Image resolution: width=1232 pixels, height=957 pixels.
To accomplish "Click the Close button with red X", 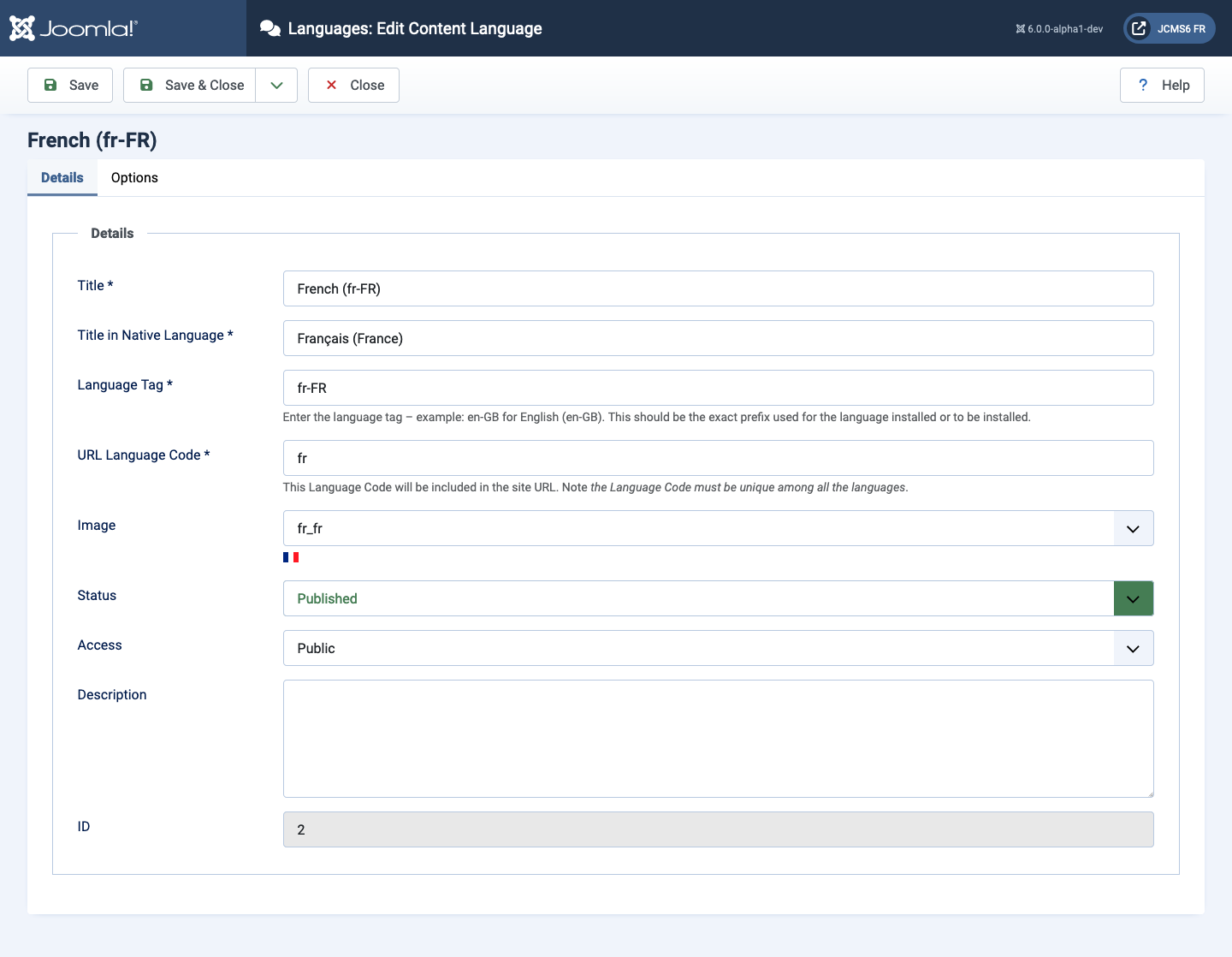I will 353,85.
